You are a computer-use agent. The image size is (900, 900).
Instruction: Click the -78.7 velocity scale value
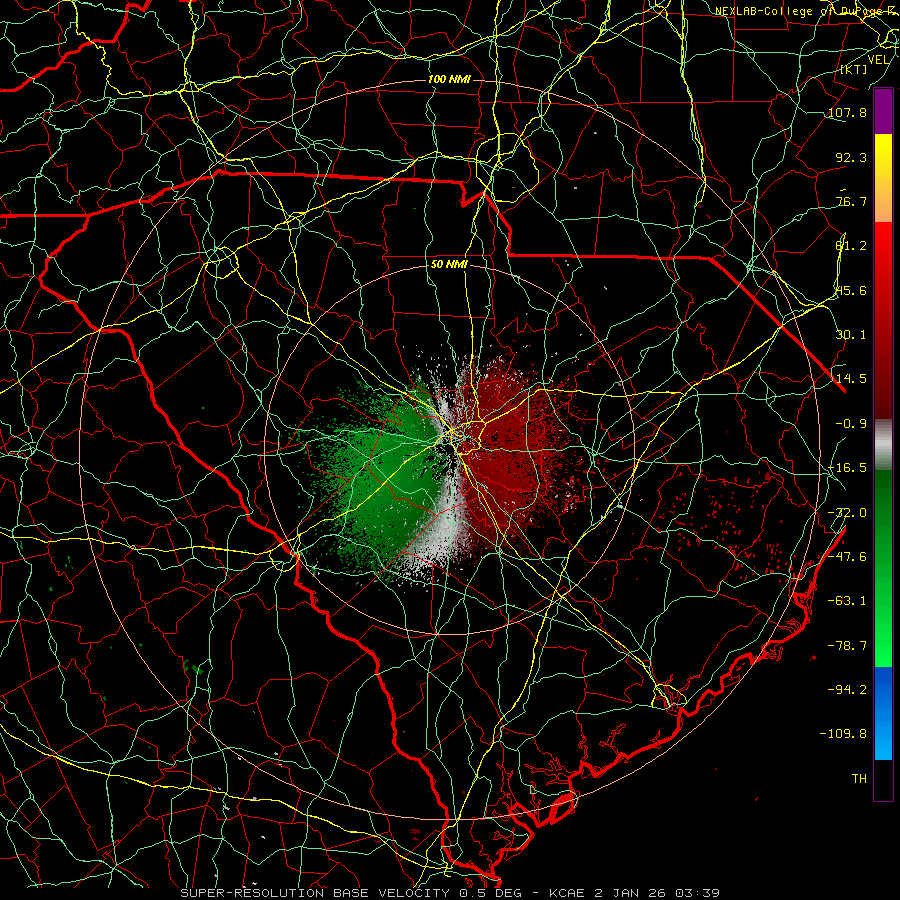click(847, 646)
